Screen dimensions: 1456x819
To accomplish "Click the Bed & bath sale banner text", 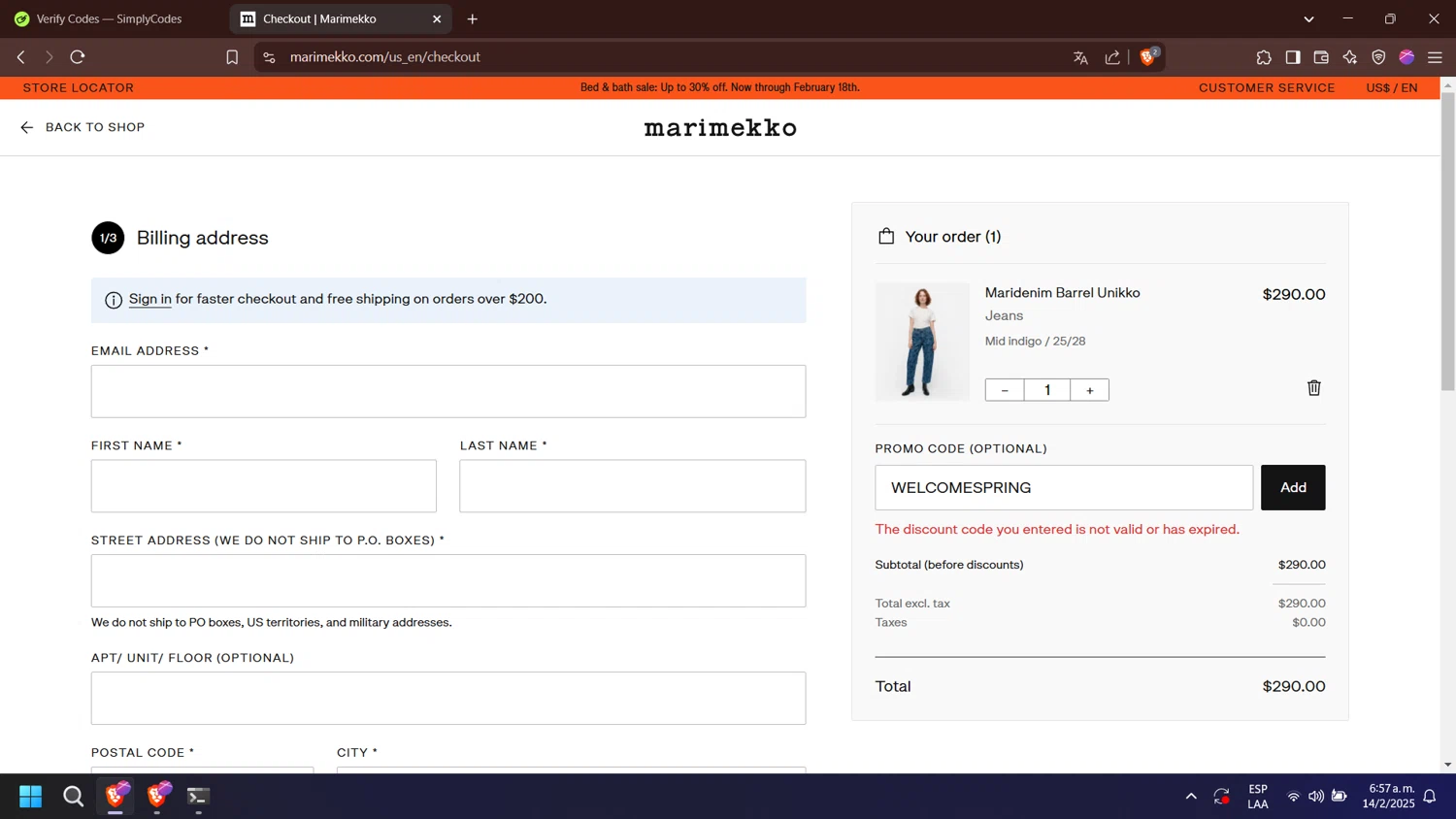I will [720, 87].
